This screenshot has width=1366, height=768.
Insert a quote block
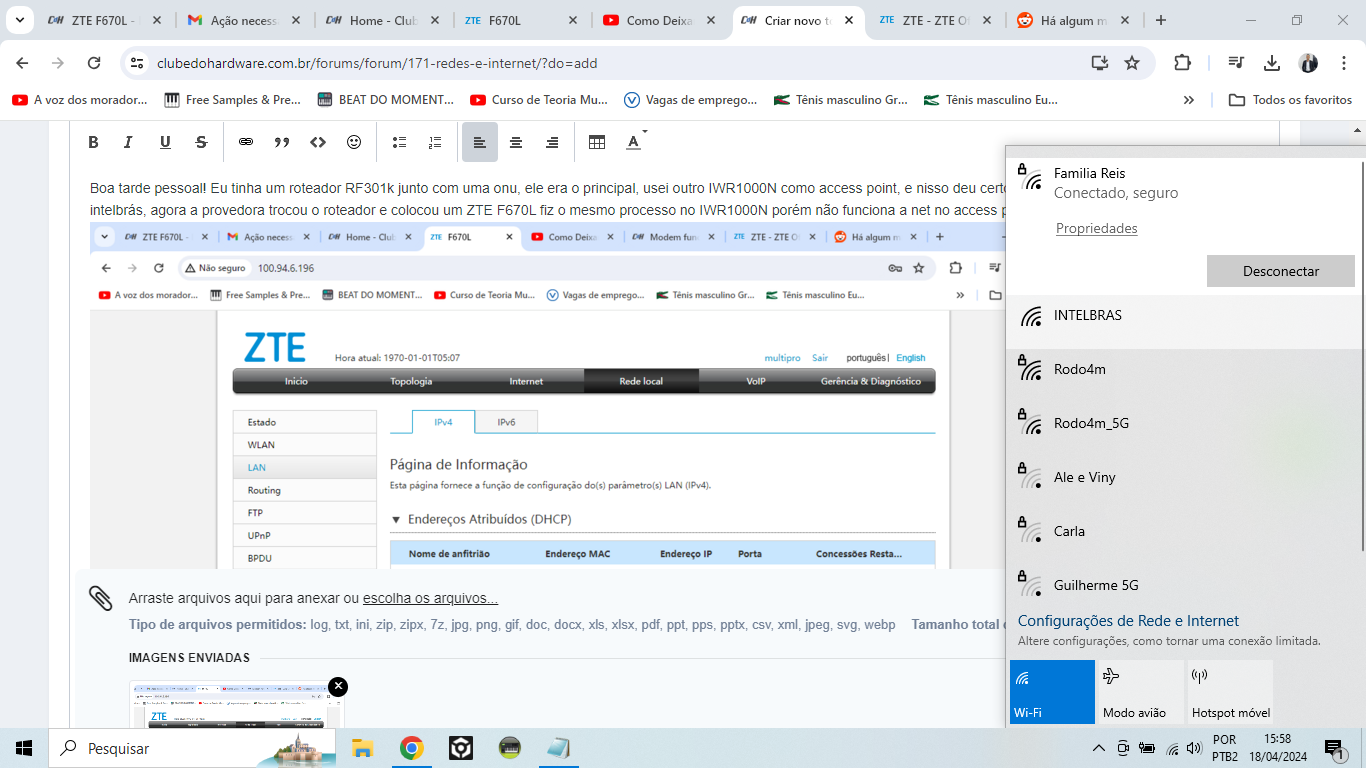click(282, 142)
